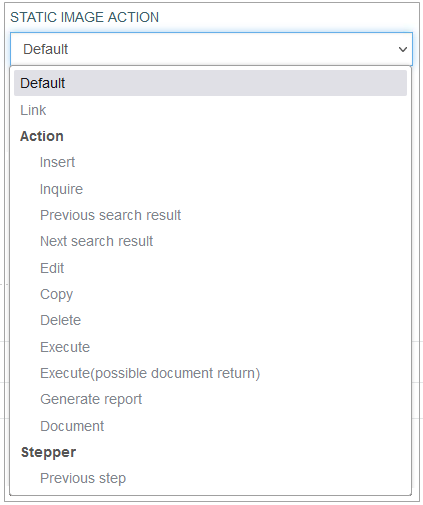The height and width of the screenshot is (505, 423).
Task: Select the plain Execute action
Action: pos(210,347)
